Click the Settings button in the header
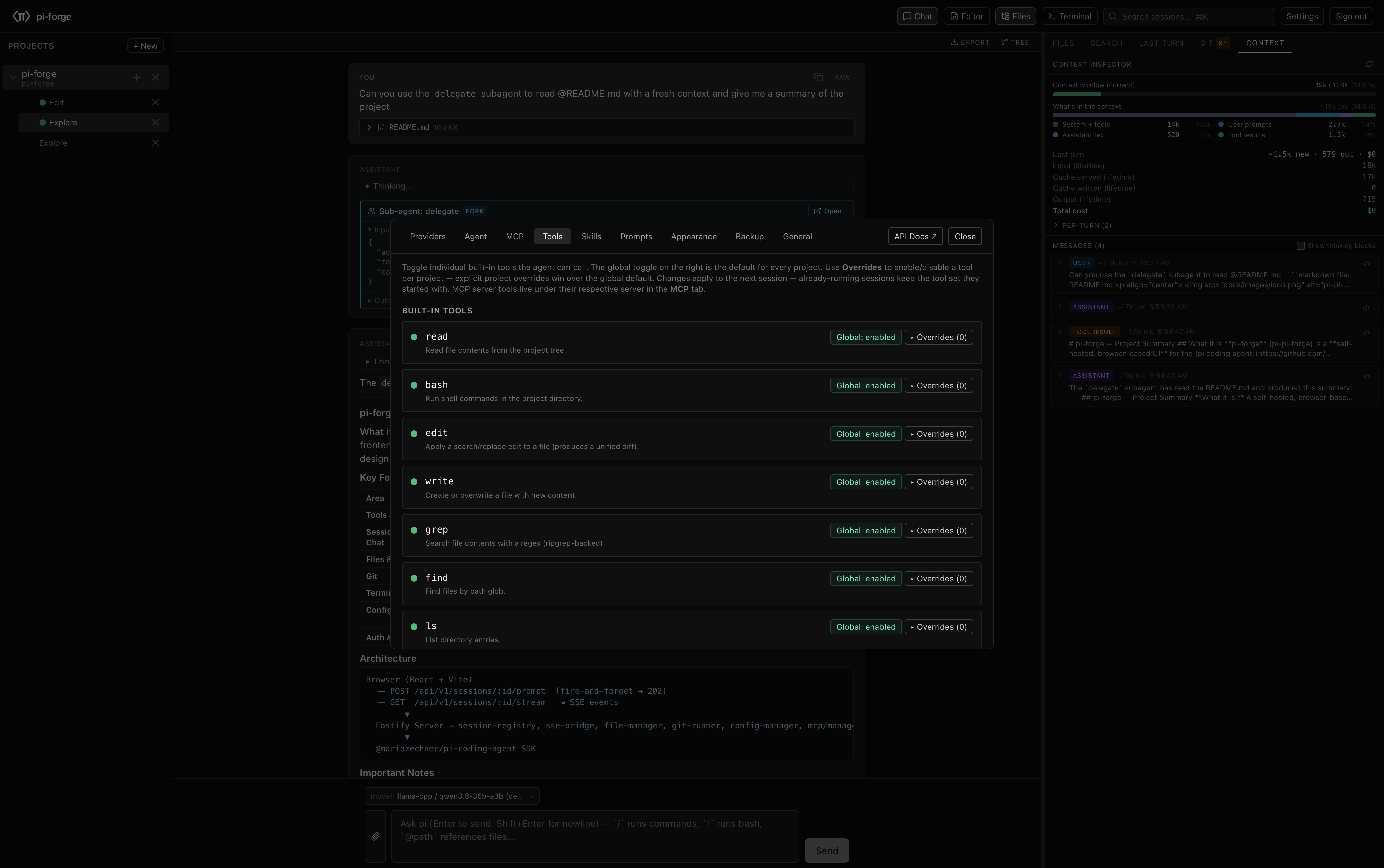1384x868 pixels. 1302,16
